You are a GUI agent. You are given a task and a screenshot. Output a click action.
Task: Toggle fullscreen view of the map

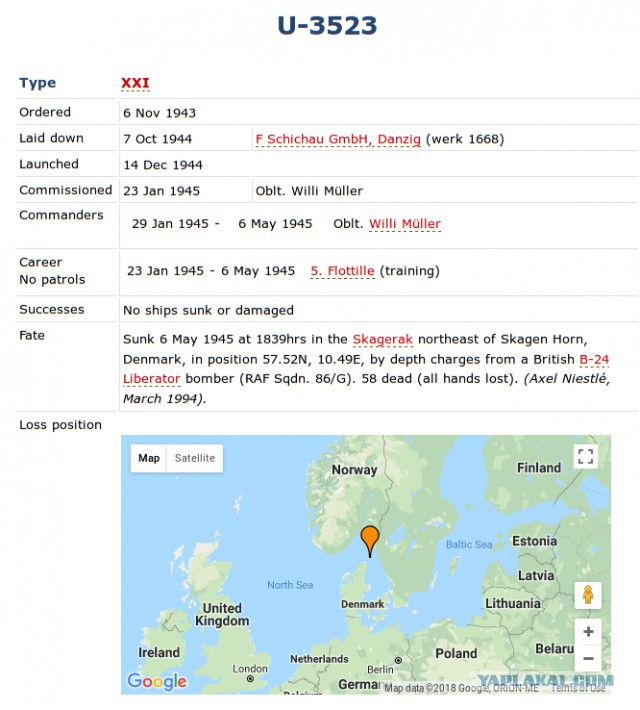tap(585, 456)
